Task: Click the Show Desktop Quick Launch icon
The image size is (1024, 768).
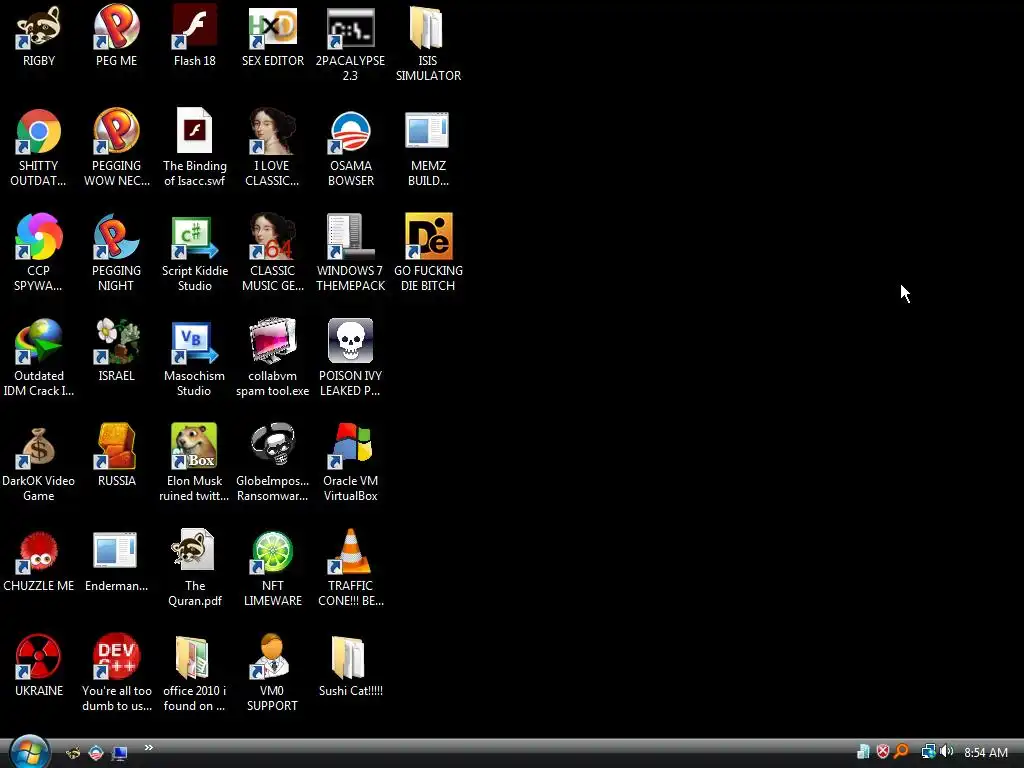Action: click(x=119, y=753)
